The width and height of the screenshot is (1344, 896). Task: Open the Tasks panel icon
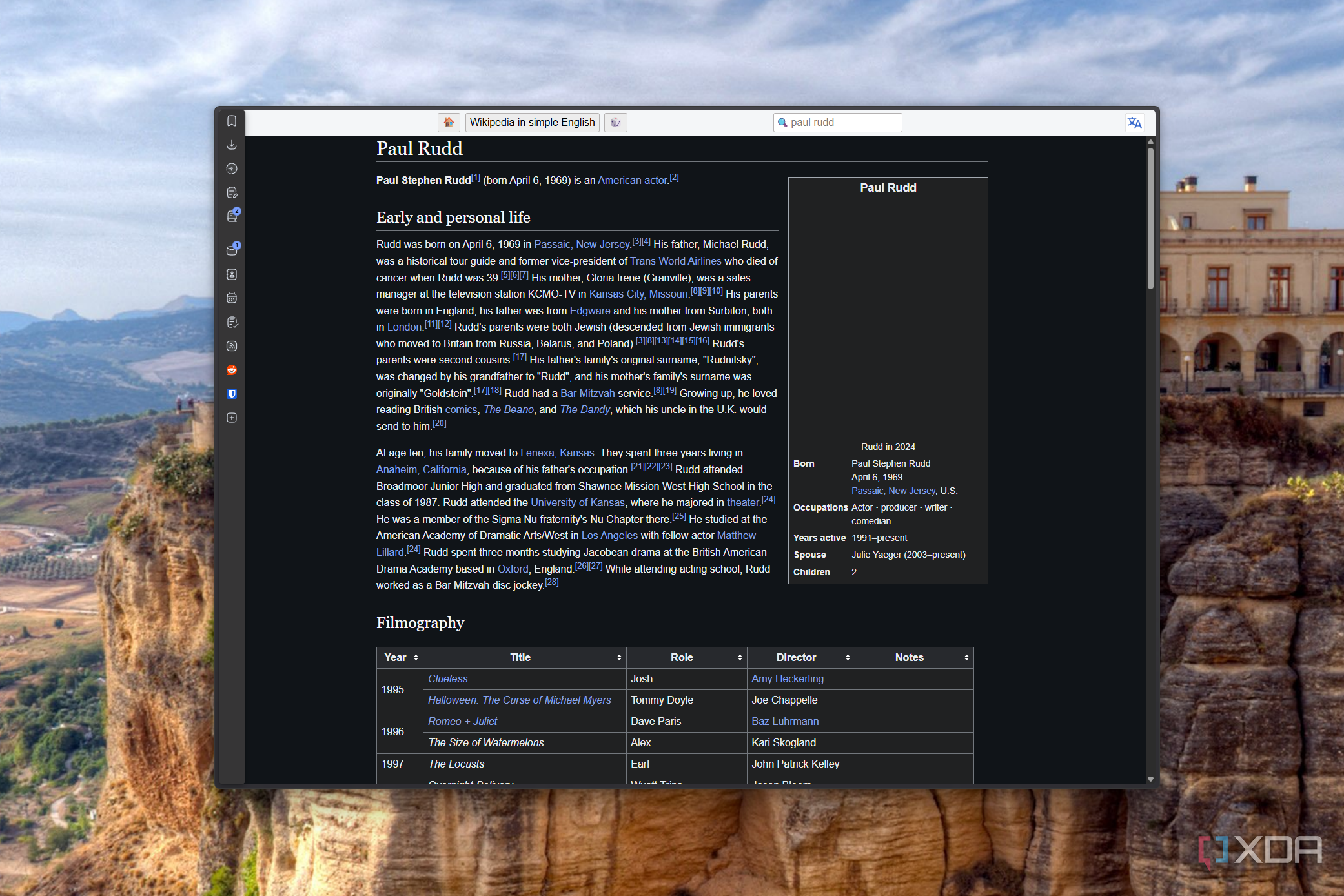(x=232, y=322)
